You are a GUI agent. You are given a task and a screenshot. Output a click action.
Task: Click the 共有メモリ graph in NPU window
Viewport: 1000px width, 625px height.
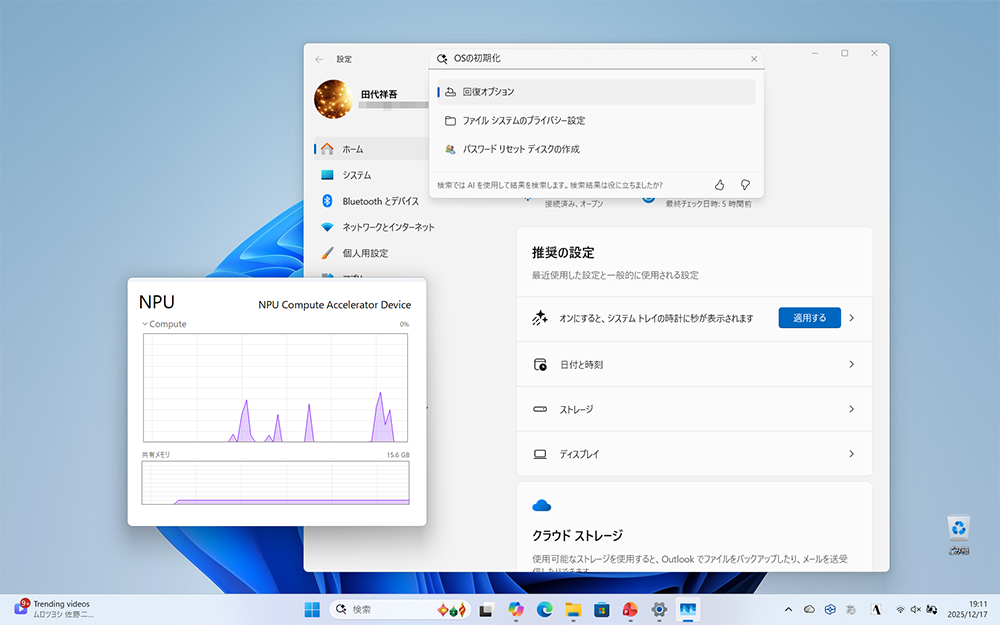tap(276, 483)
